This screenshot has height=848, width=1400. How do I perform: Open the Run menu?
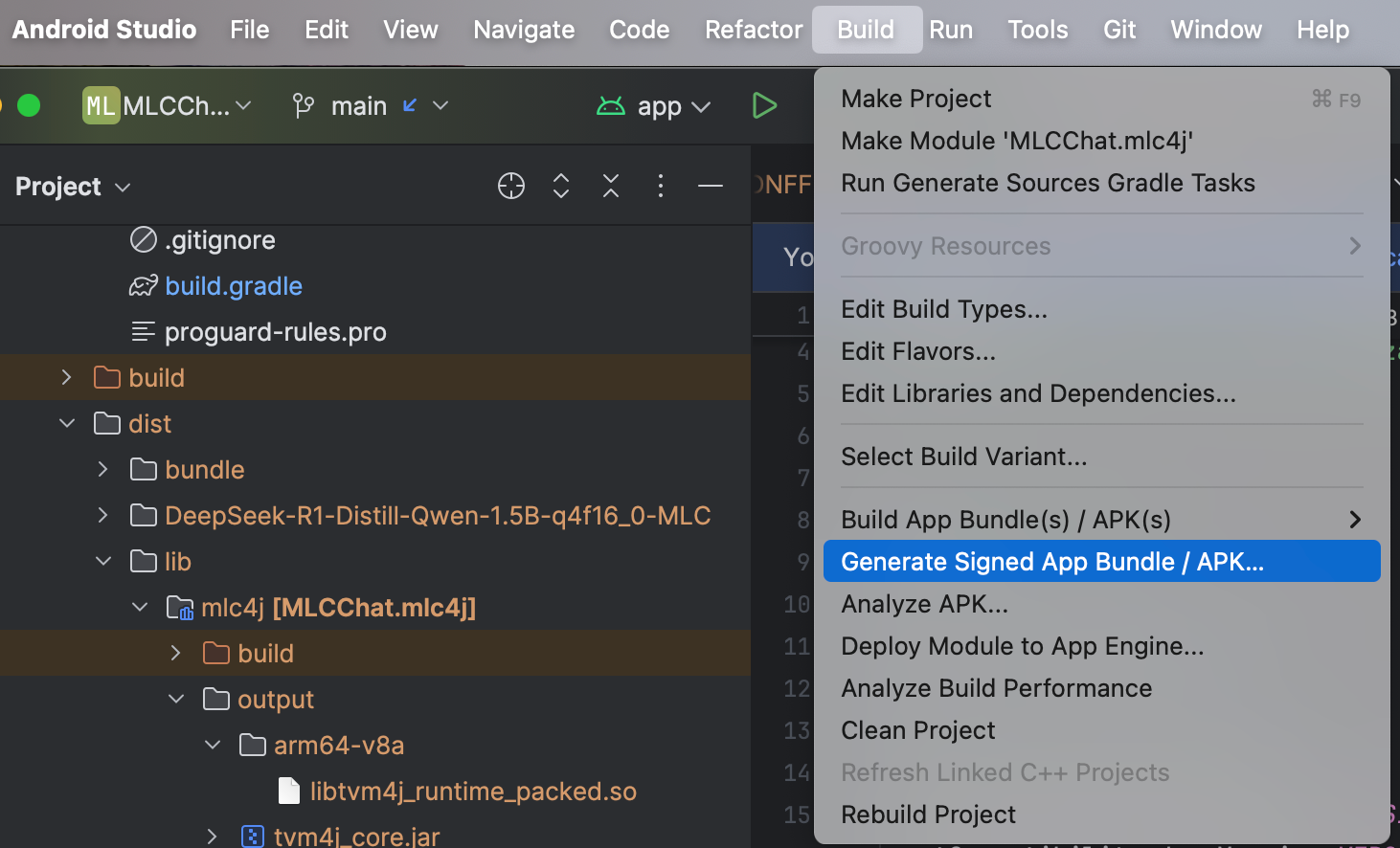click(951, 30)
